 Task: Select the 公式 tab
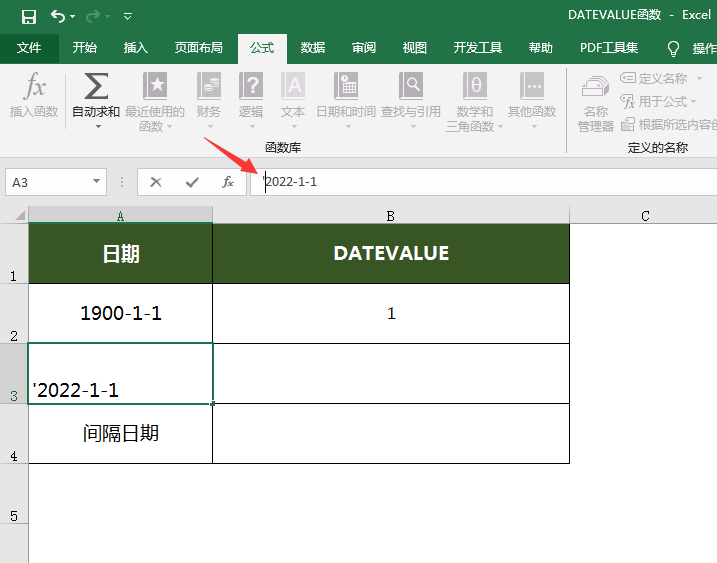pyautogui.click(x=262, y=48)
